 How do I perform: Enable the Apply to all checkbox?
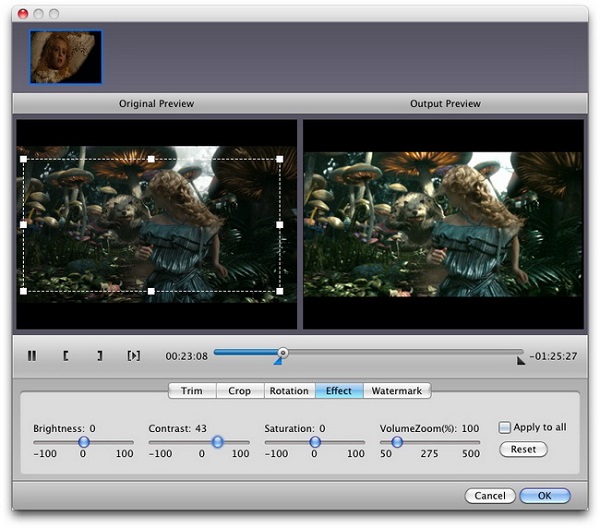click(504, 427)
